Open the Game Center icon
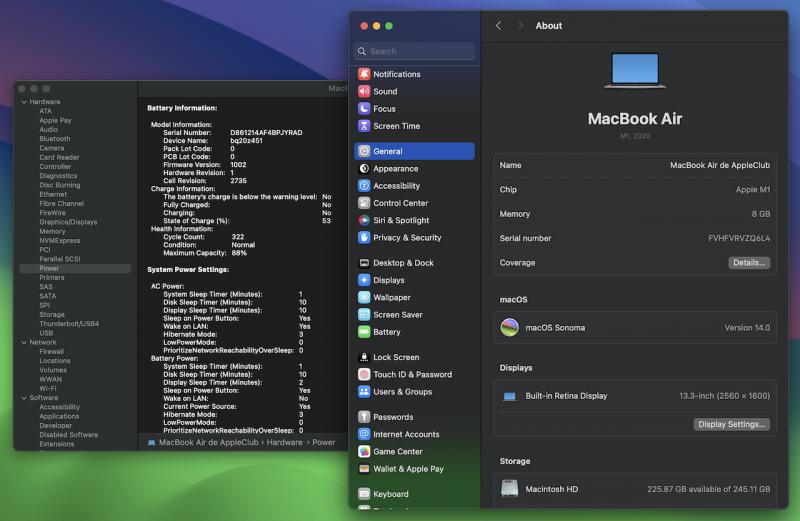 click(x=364, y=452)
